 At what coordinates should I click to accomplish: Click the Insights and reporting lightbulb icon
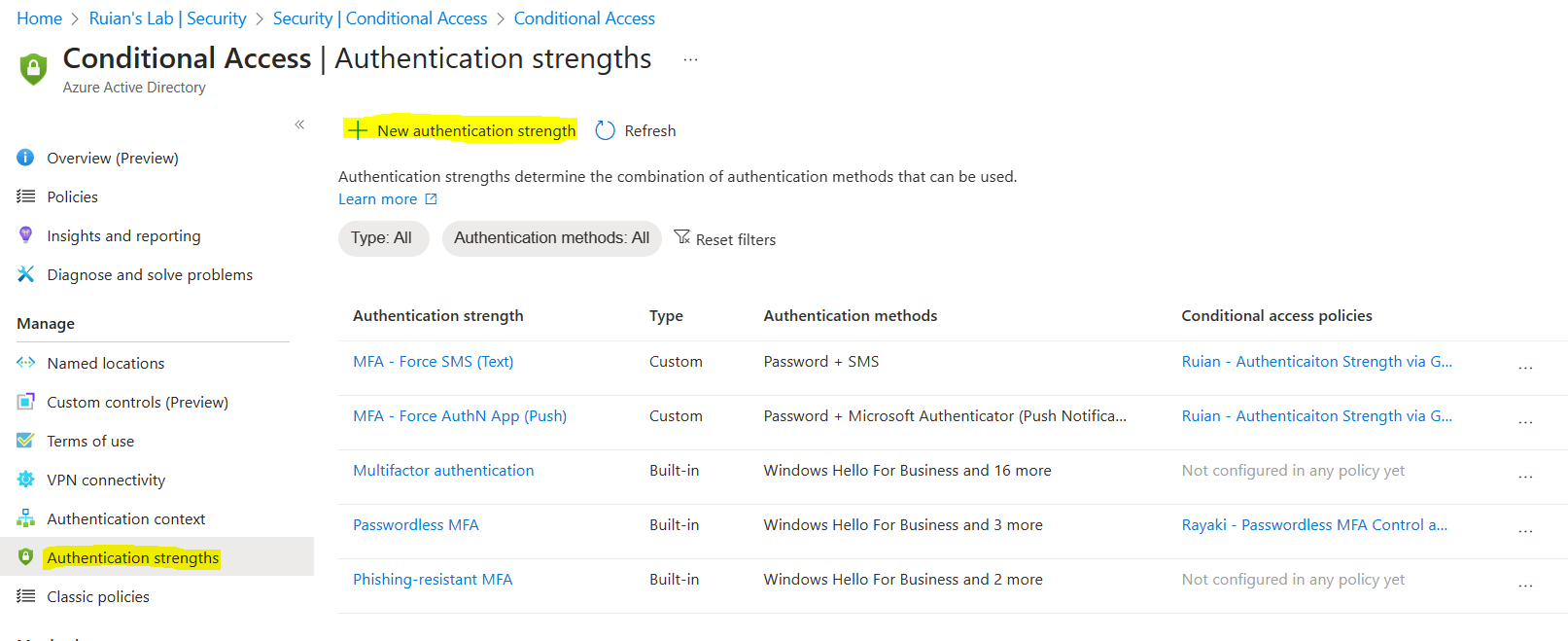pos(25,235)
